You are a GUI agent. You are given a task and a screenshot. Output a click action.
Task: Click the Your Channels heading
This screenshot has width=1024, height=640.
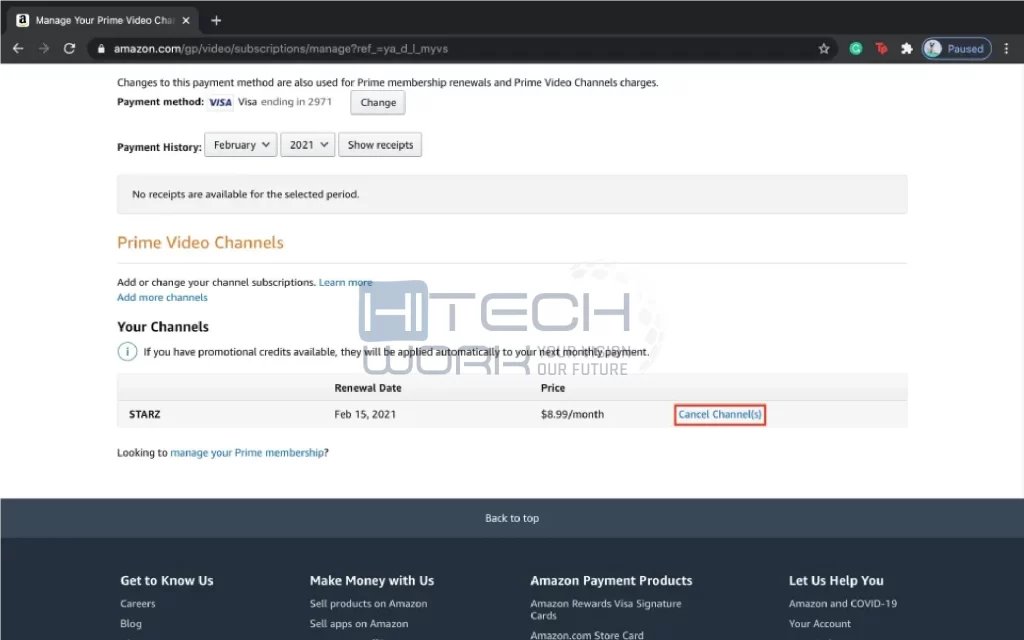(163, 327)
